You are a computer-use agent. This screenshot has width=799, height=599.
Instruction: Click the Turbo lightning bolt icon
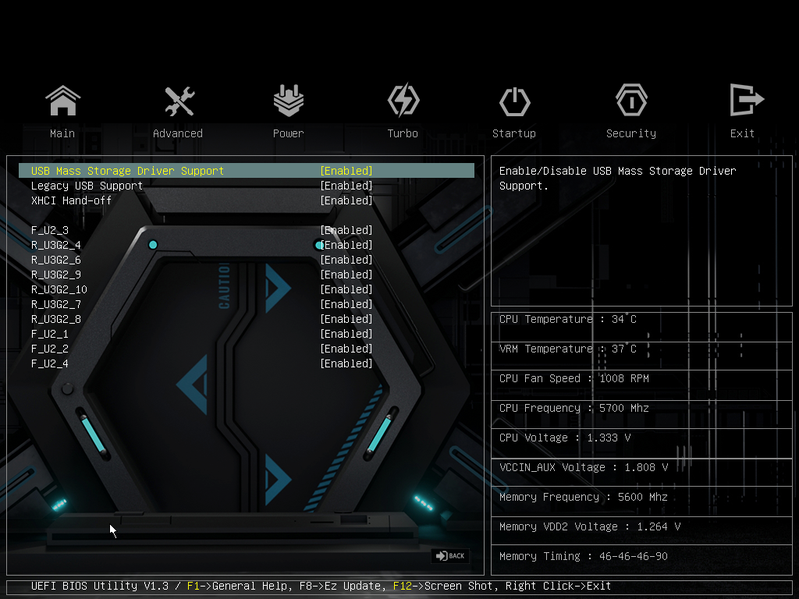[403, 100]
